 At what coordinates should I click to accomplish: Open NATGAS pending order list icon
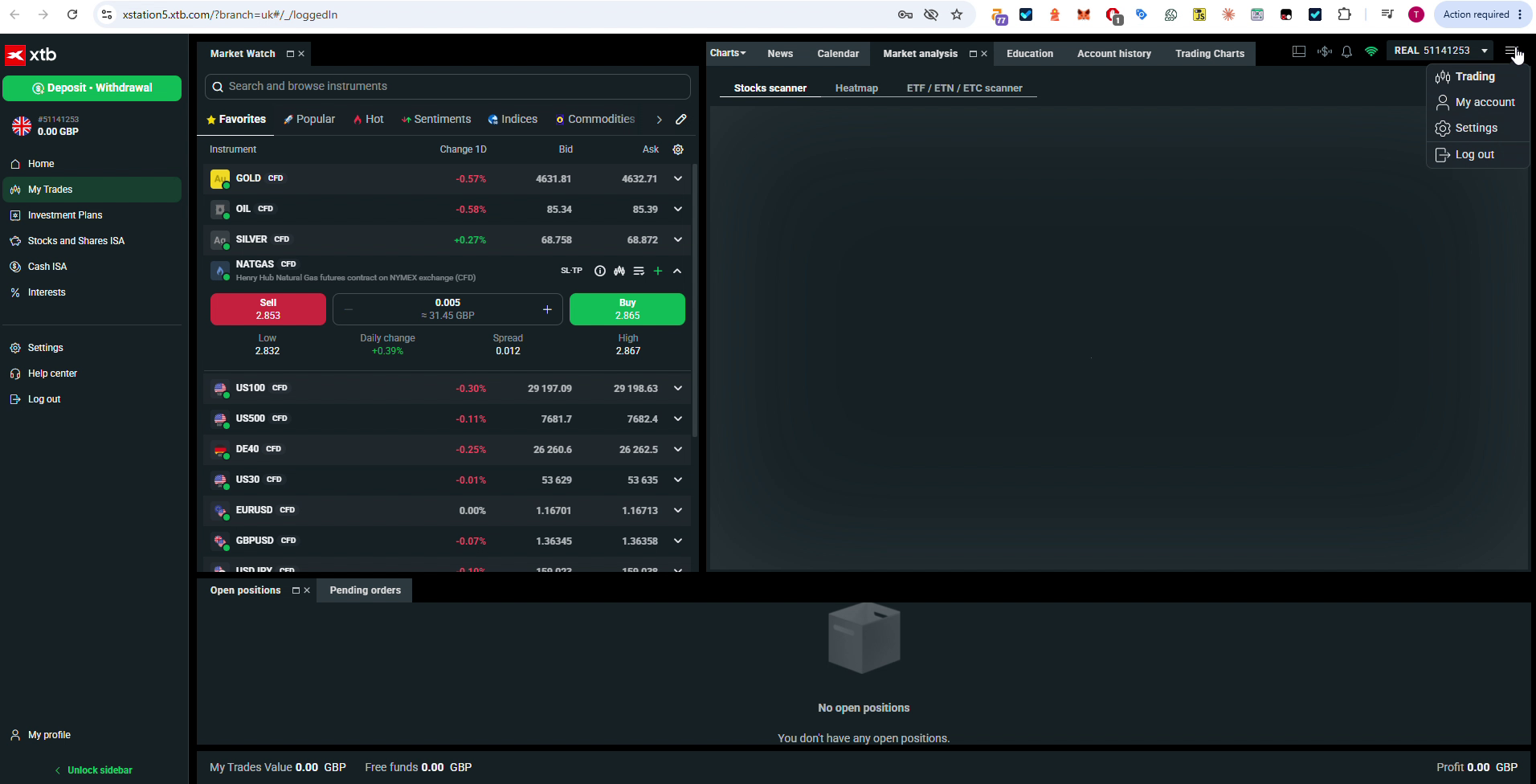[x=639, y=271]
